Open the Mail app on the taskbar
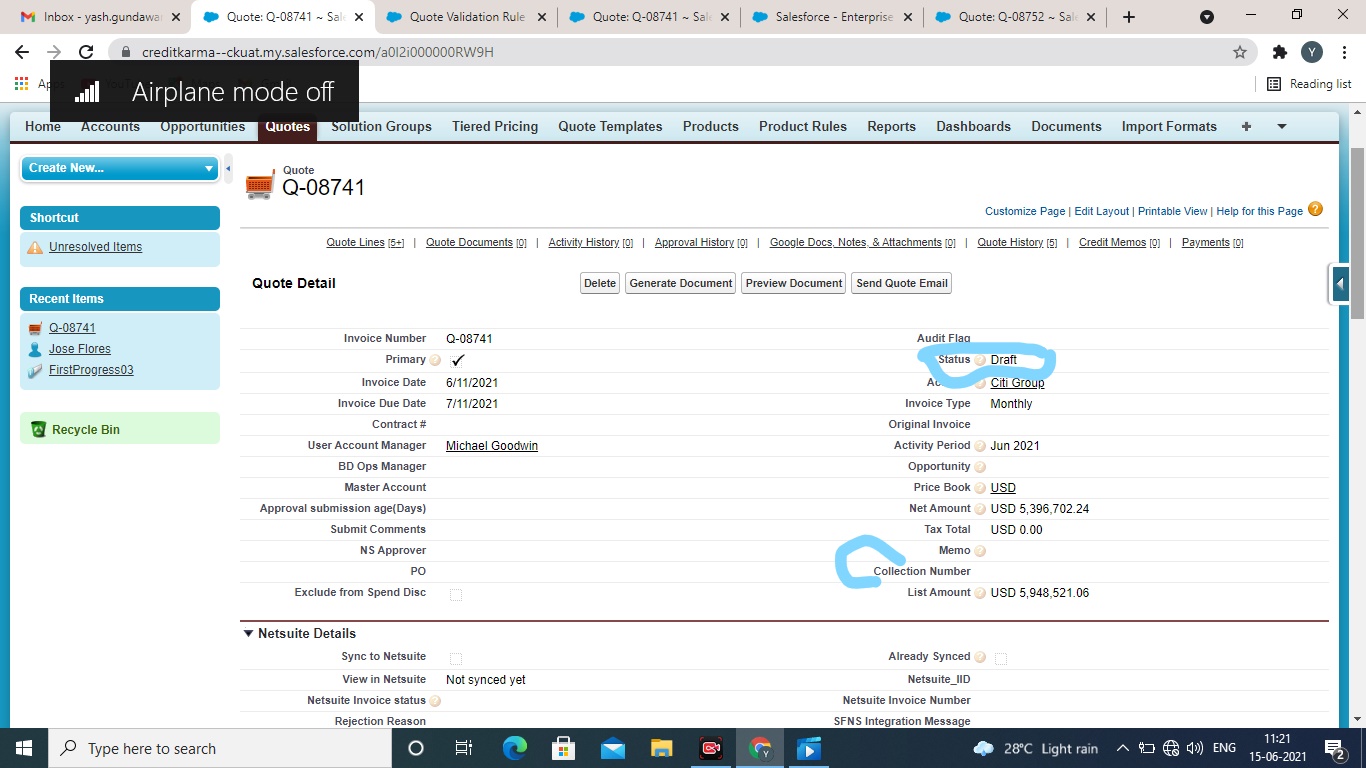This screenshot has height=768, width=1366. (613, 748)
